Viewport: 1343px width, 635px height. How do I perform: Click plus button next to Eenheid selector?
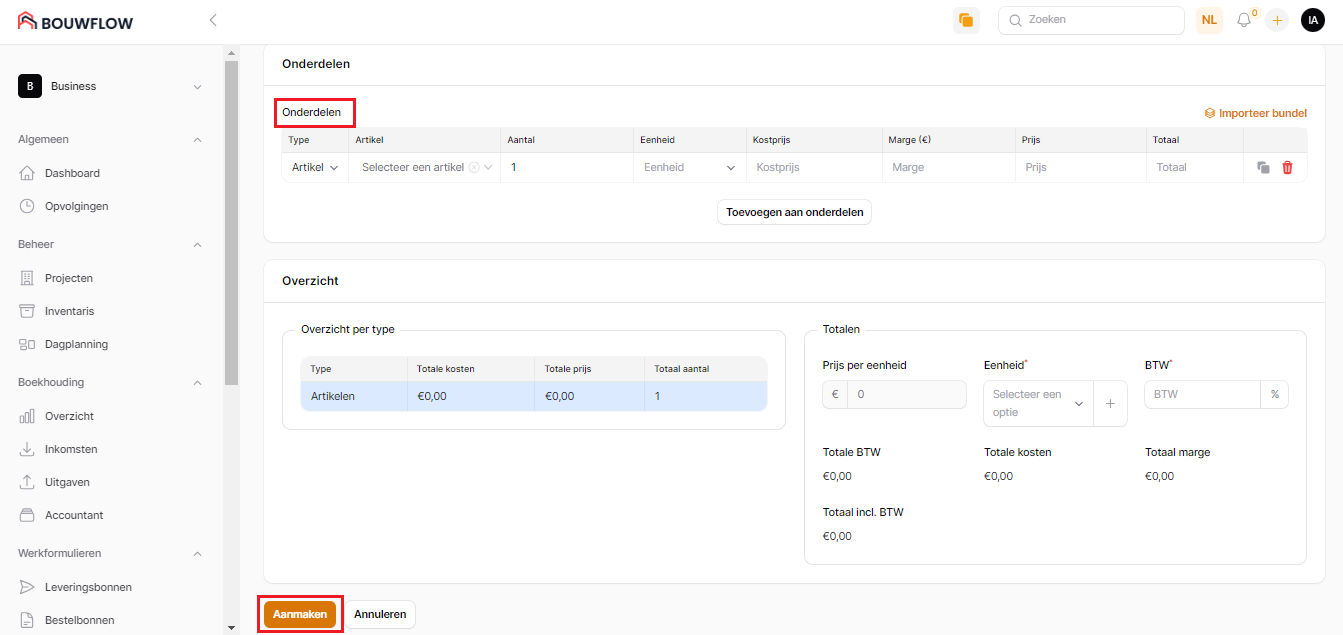point(1110,403)
